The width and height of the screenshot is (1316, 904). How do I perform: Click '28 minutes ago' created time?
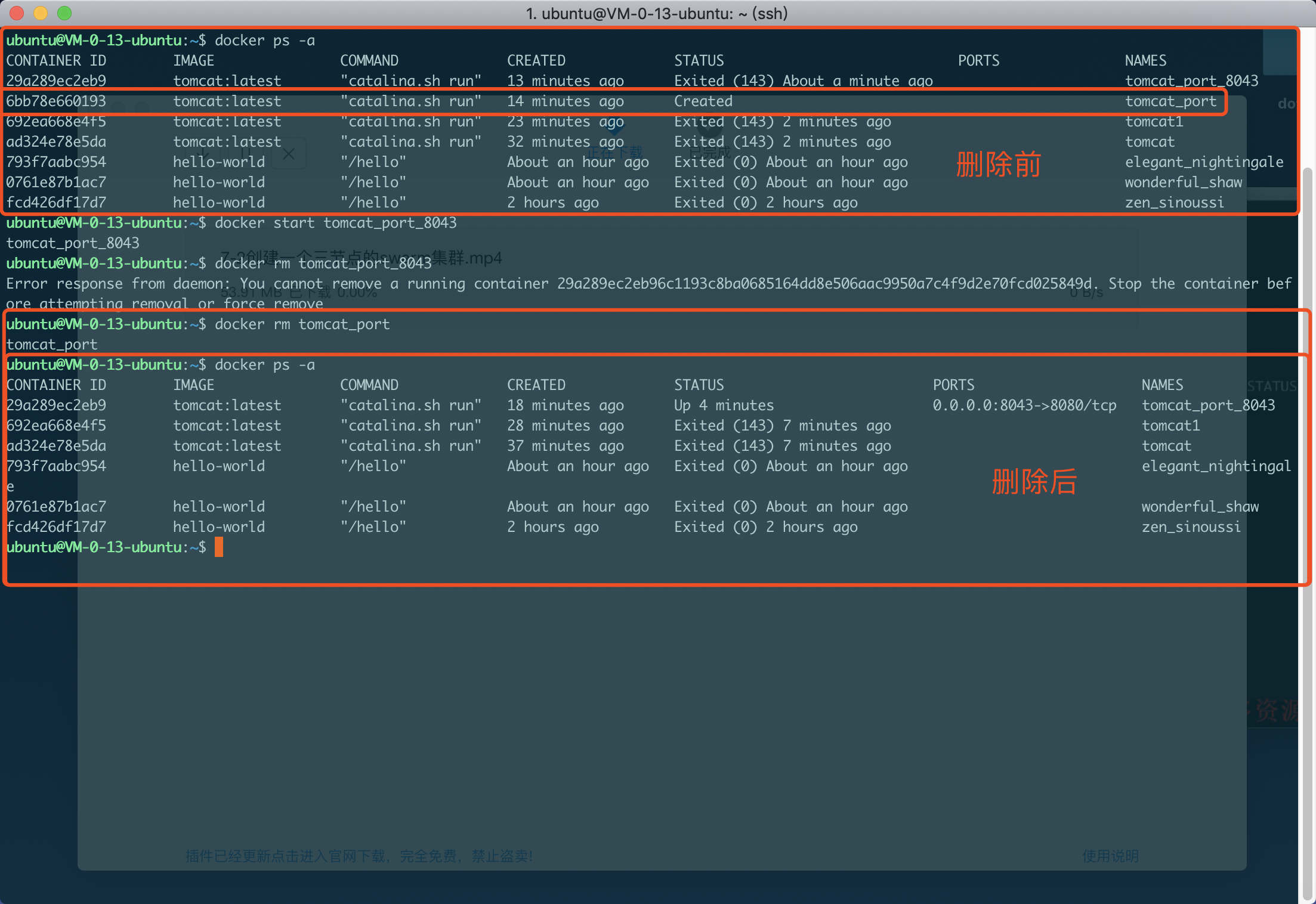pos(566,425)
